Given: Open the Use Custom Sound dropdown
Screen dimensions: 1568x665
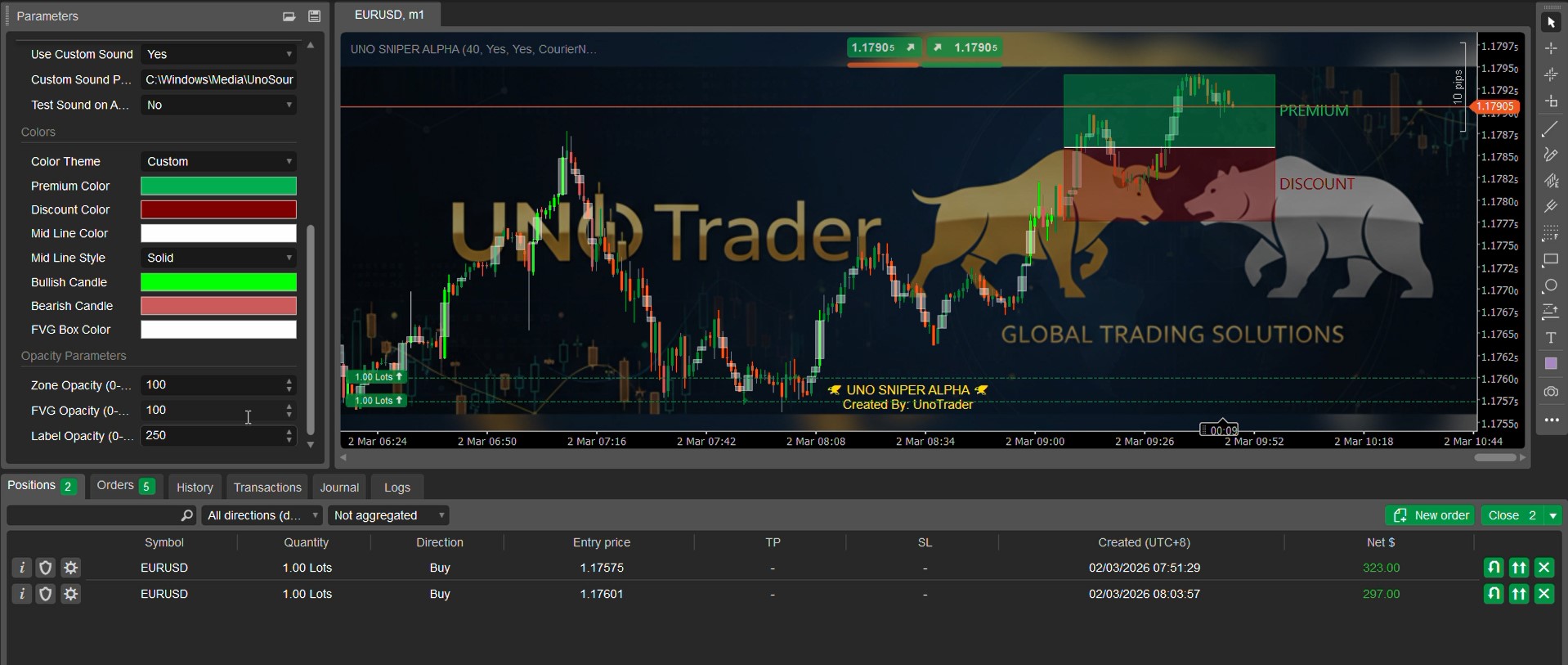Looking at the screenshot, I should coord(218,55).
